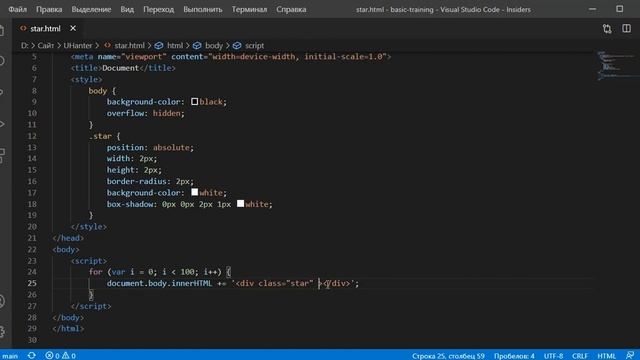Click Строка 25, столбец 59 status entry
640x360 pixels.
click(448, 356)
